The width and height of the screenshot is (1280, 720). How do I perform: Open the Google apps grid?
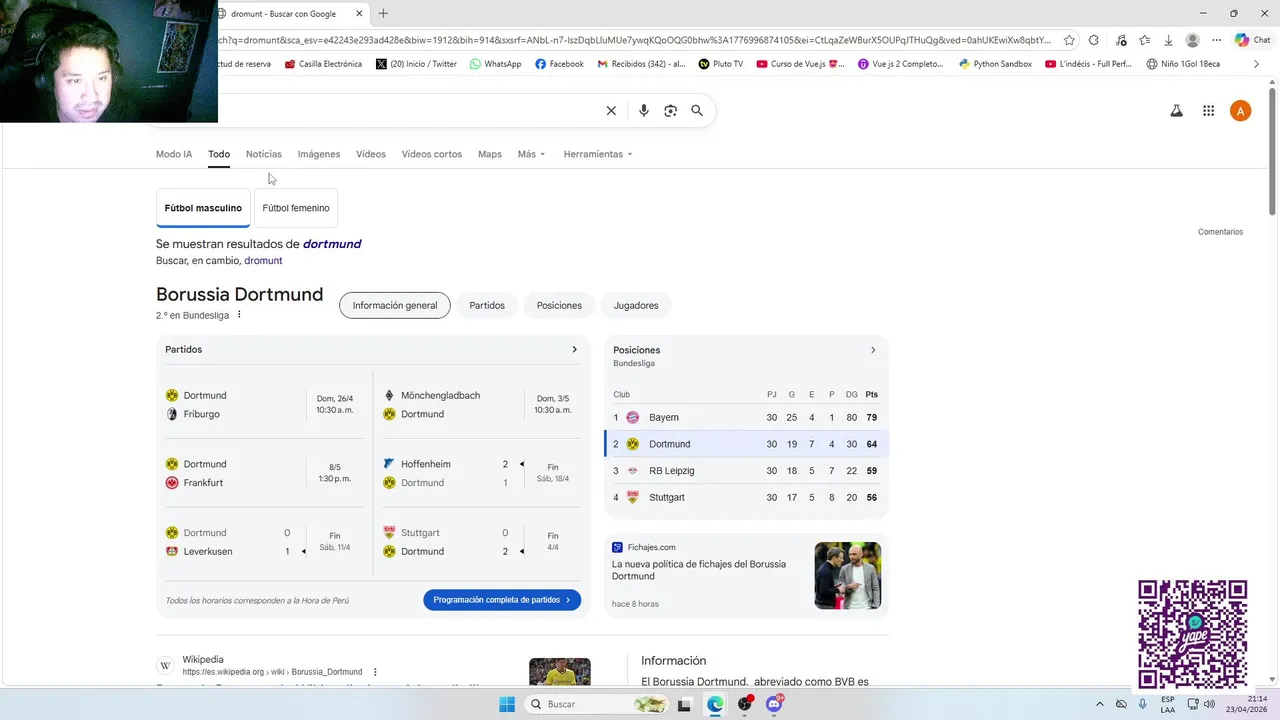point(1208,111)
